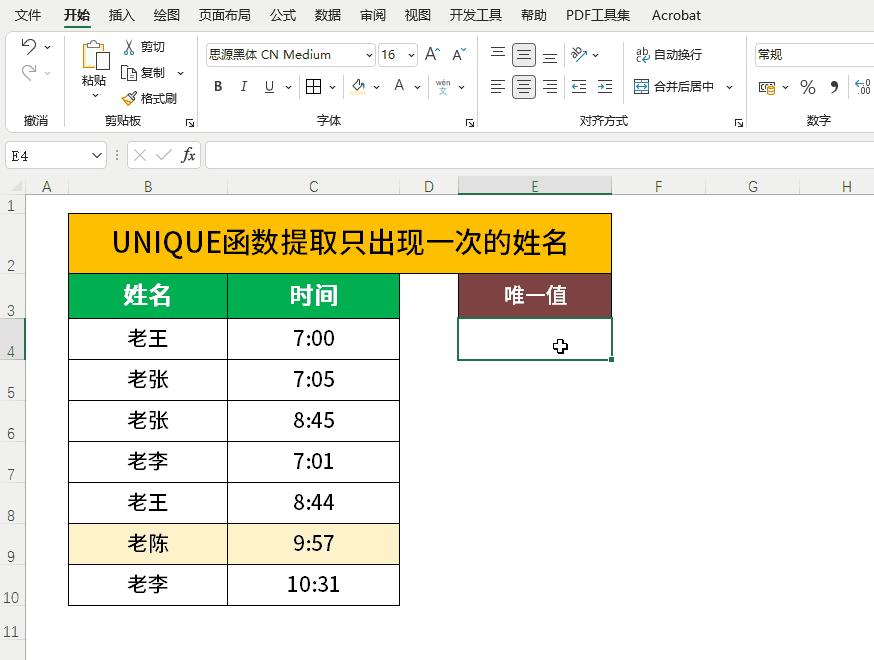Toggle bold formatting on

(217, 87)
